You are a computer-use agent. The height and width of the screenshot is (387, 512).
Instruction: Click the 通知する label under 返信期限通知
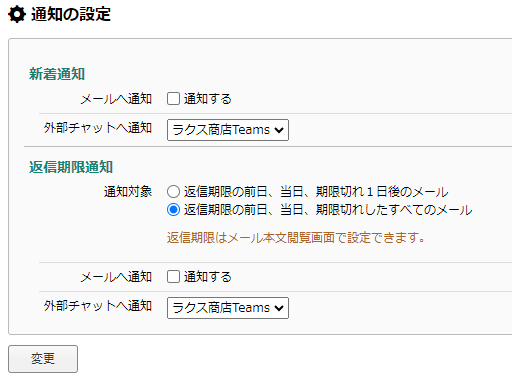point(207,277)
